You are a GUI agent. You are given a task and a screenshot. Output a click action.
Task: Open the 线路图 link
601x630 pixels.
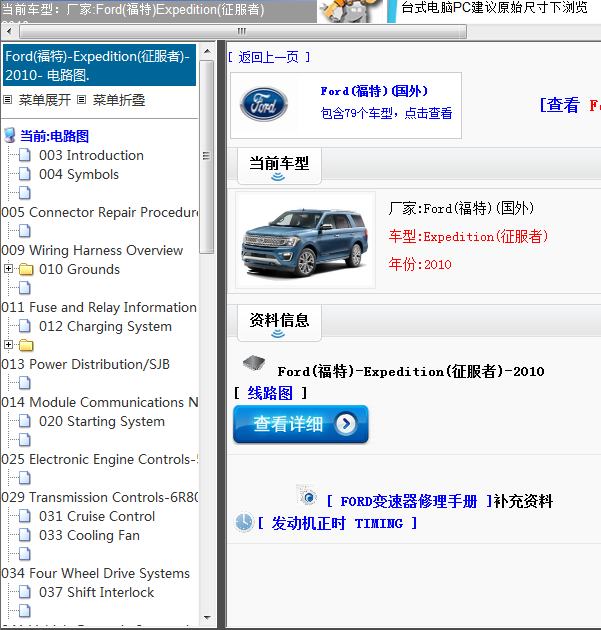click(270, 393)
